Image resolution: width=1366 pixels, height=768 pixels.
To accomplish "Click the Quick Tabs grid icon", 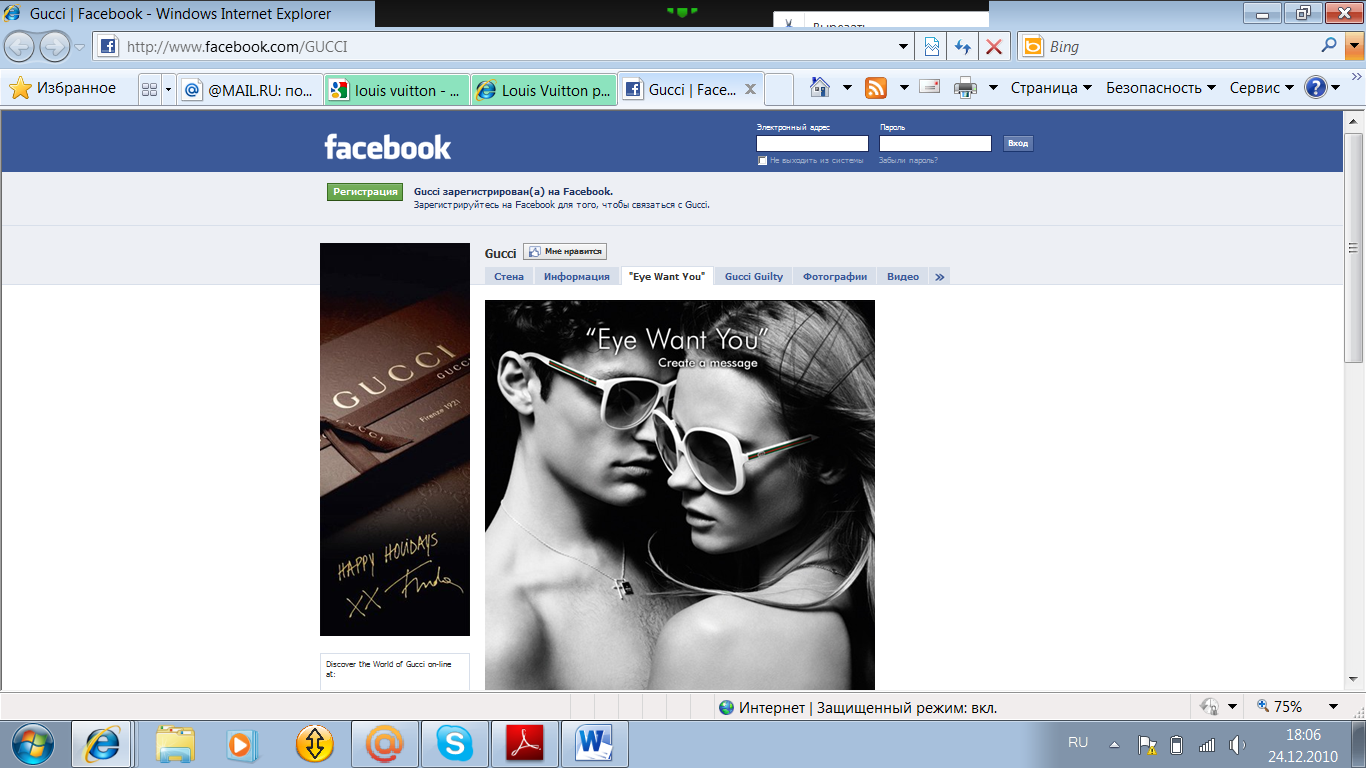I will (150, 89).
